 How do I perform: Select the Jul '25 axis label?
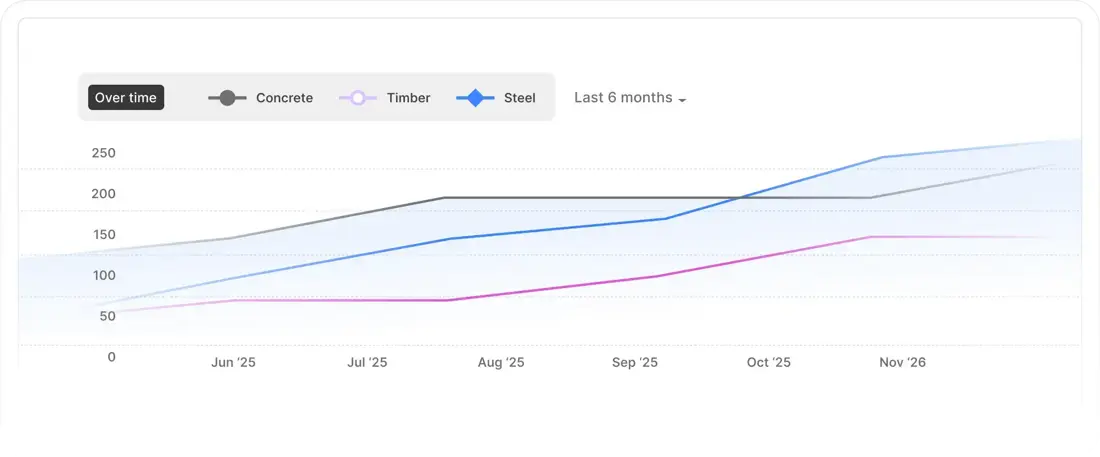[367, 363]
